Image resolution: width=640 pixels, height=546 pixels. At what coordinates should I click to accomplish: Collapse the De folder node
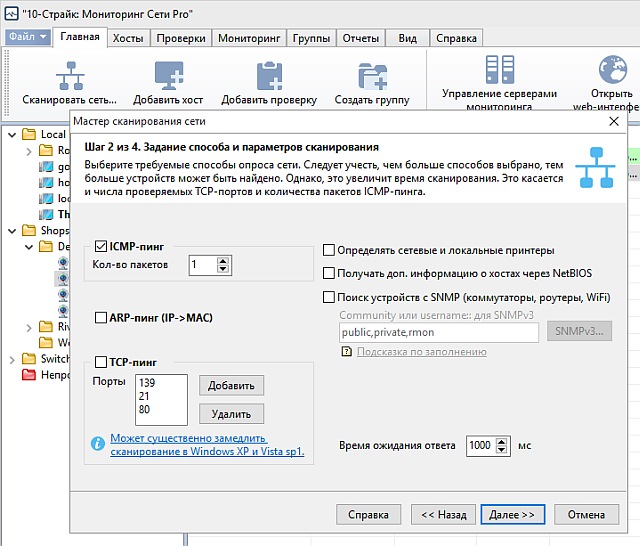pyautogui.click(x=29, y=247)
